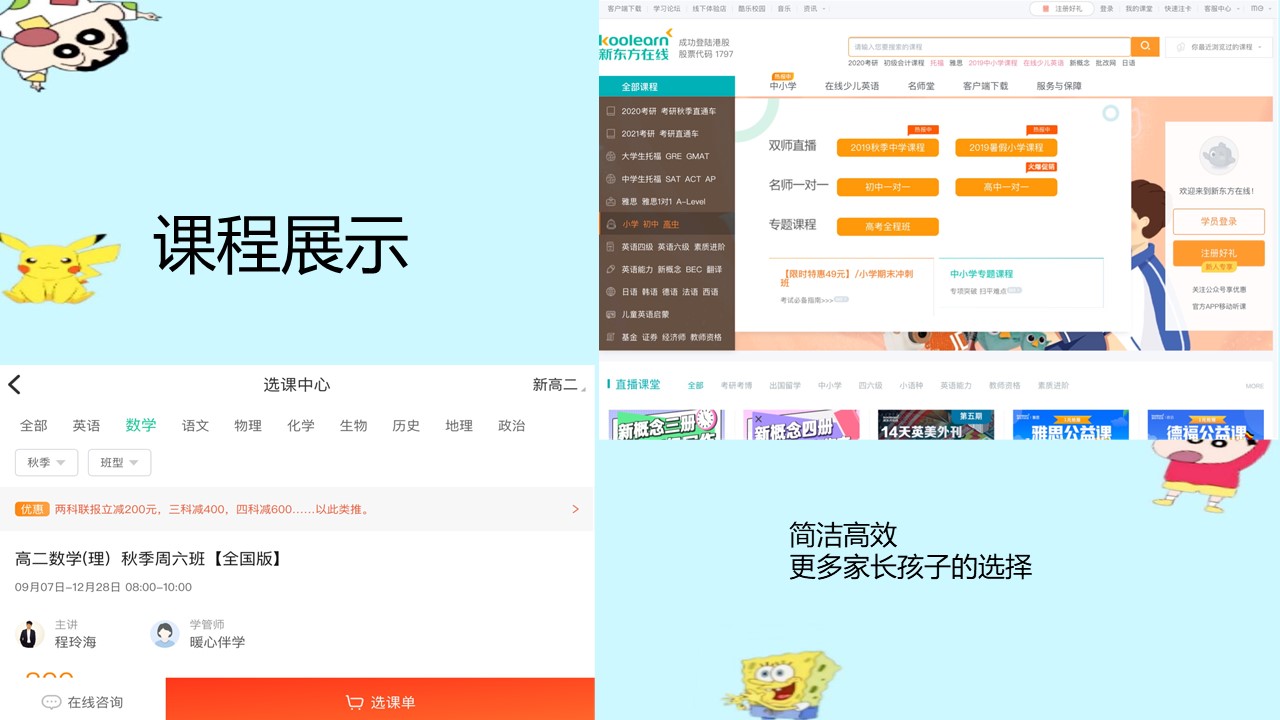Open the 14天英美外刊 thumbnail
Image resolution: width=1280 pixels, height=720 pixels.
click(x=935, y=425)
